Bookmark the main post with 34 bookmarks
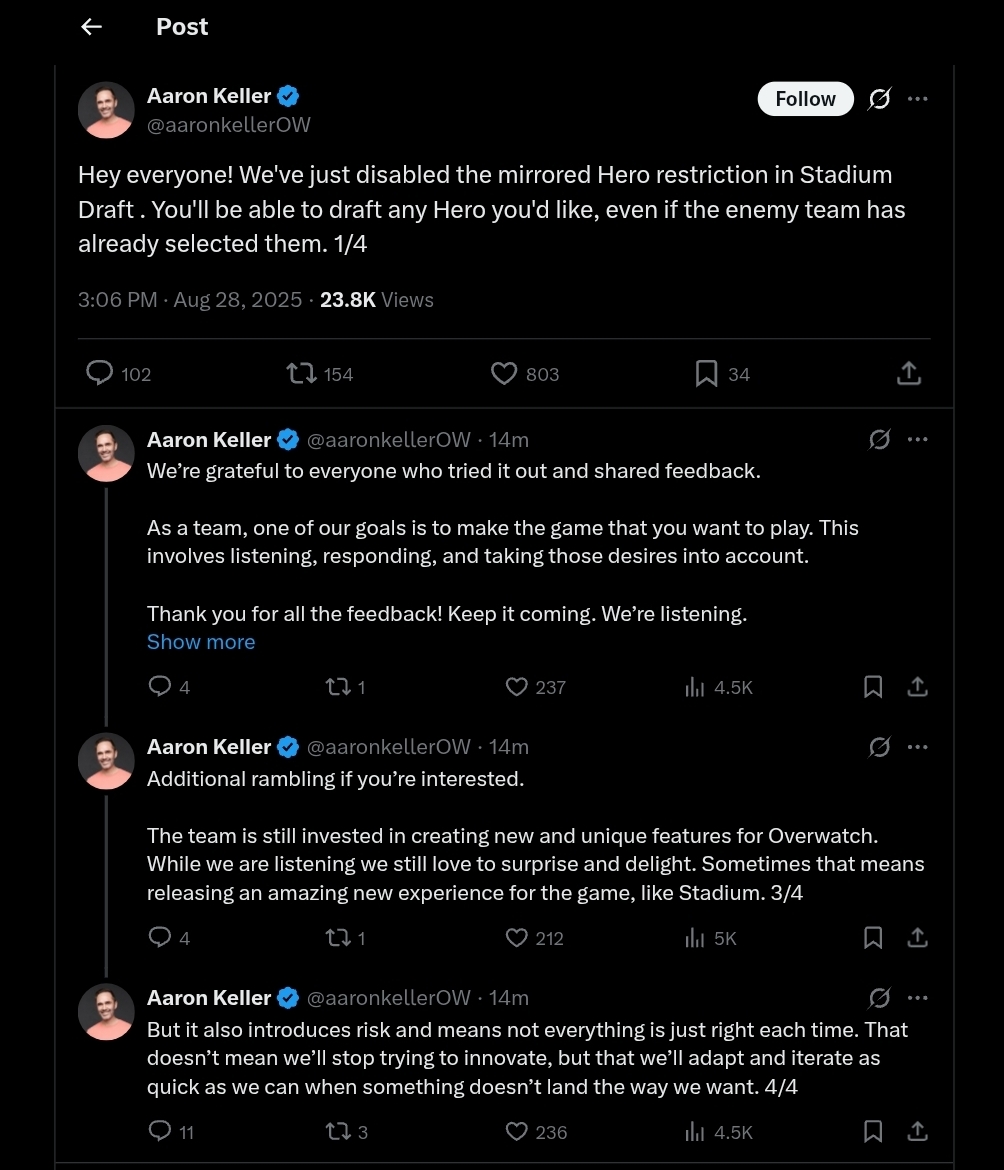Screen dimensions: 1004x1170 pyautogui.click(x=706, y=374)
